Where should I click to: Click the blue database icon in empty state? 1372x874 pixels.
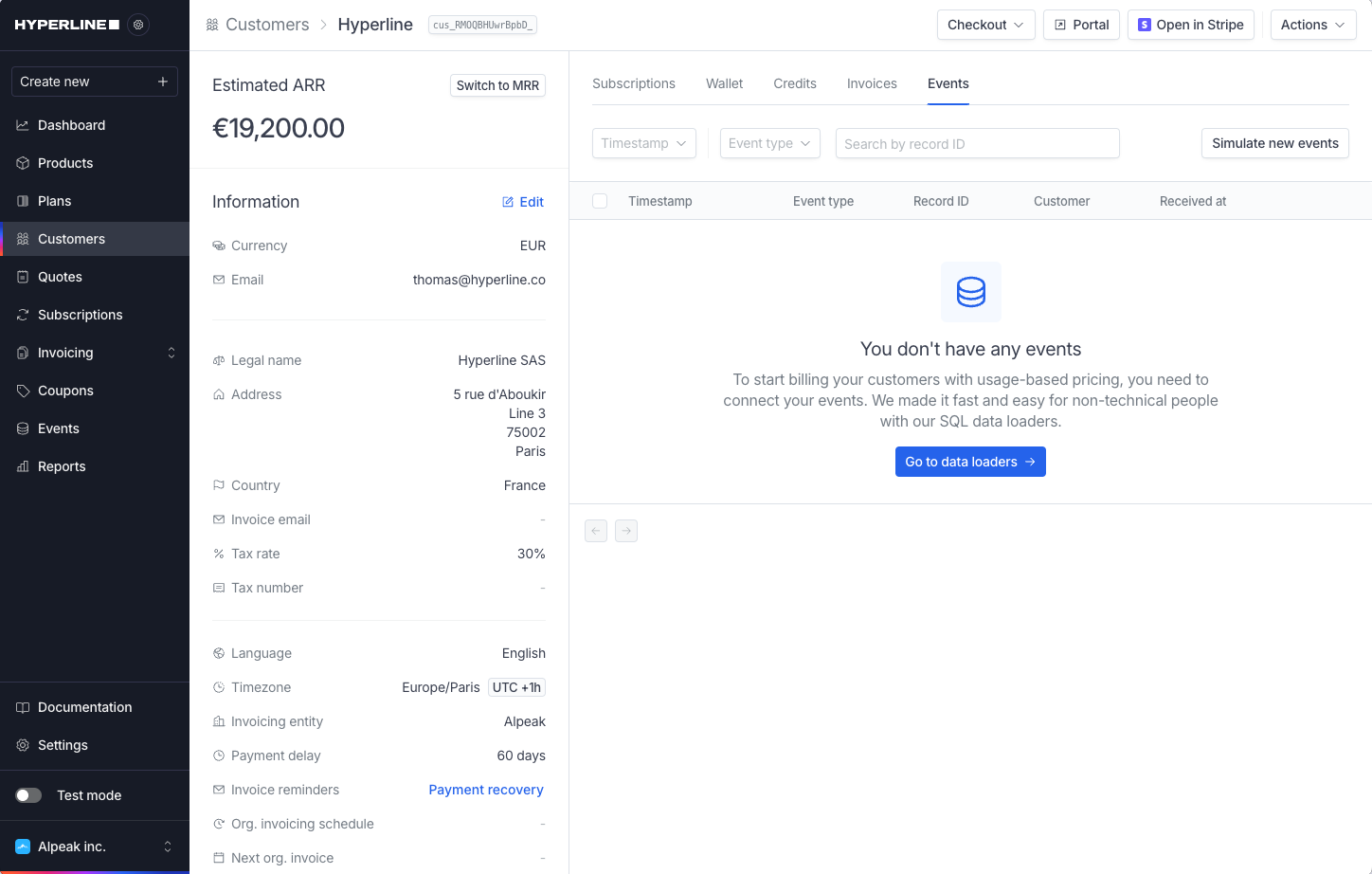point(971,292)
